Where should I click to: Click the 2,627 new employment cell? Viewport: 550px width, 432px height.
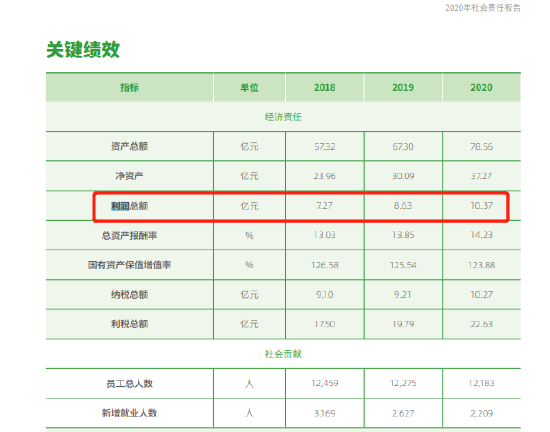pyautogui.click(x=403, y=413)
